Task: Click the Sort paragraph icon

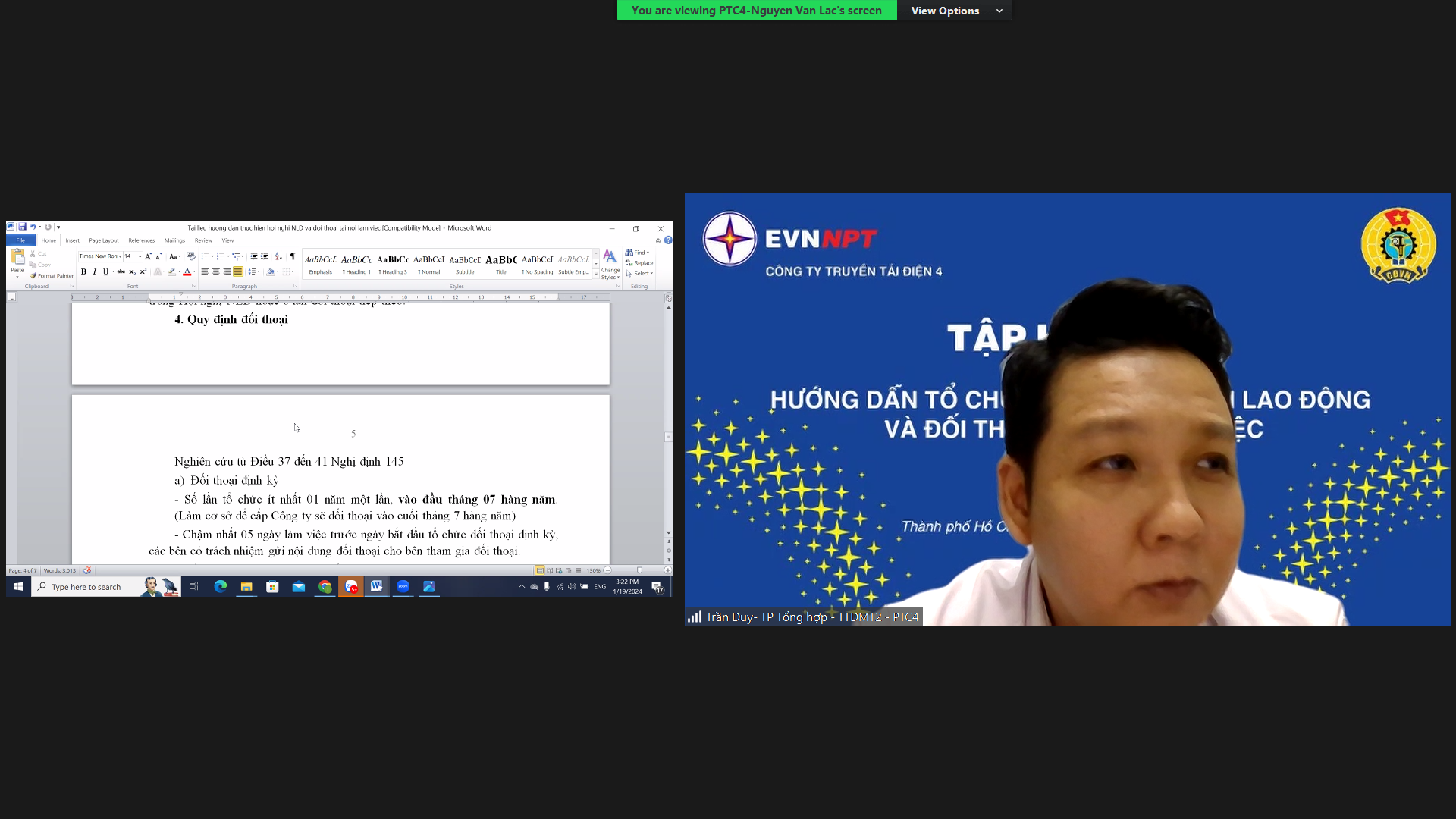Action: pos(278,256)
